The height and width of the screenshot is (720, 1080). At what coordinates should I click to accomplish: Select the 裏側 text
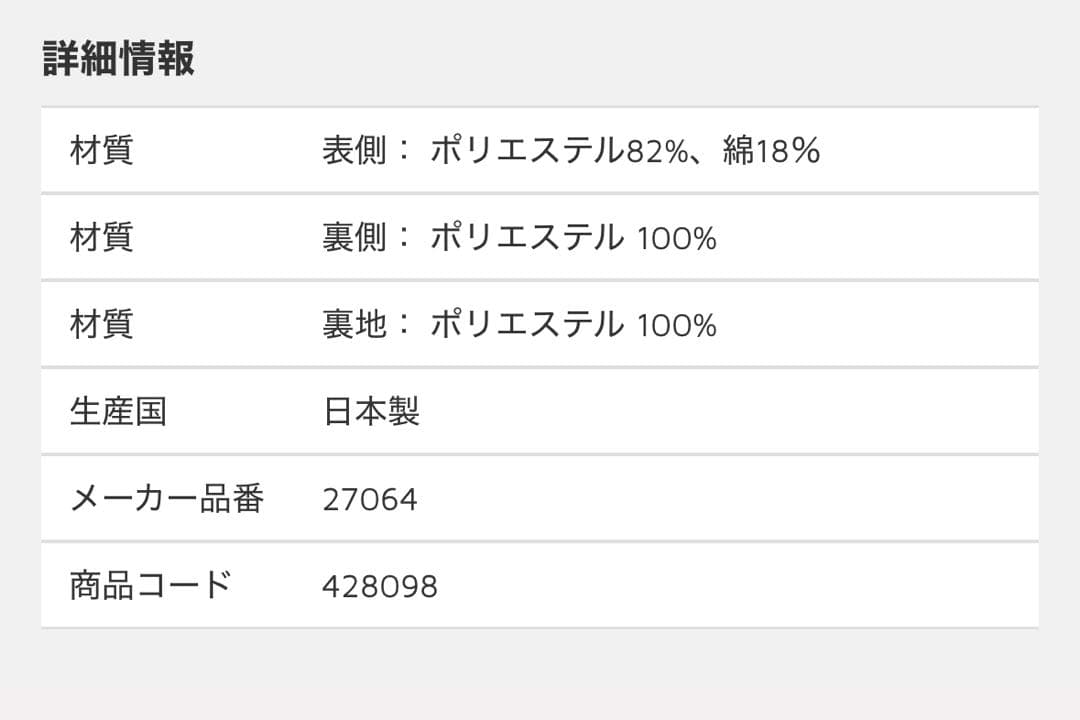353,238
